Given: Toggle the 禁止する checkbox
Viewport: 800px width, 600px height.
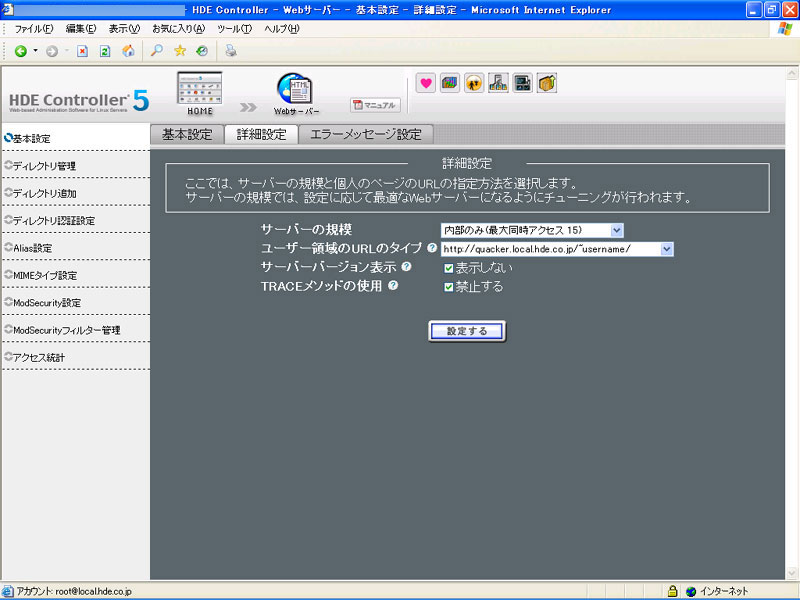Looking at the screenshot, I should [x=448, y=287].
